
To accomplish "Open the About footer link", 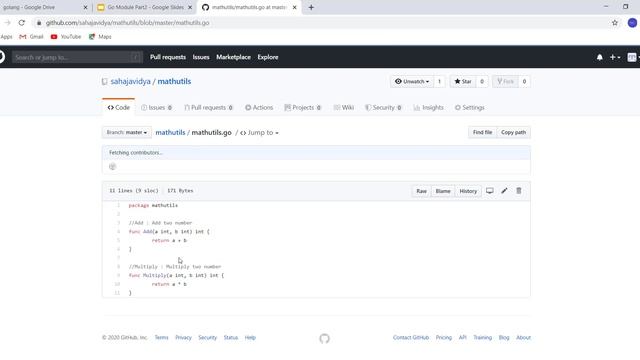I will (523, 338).
